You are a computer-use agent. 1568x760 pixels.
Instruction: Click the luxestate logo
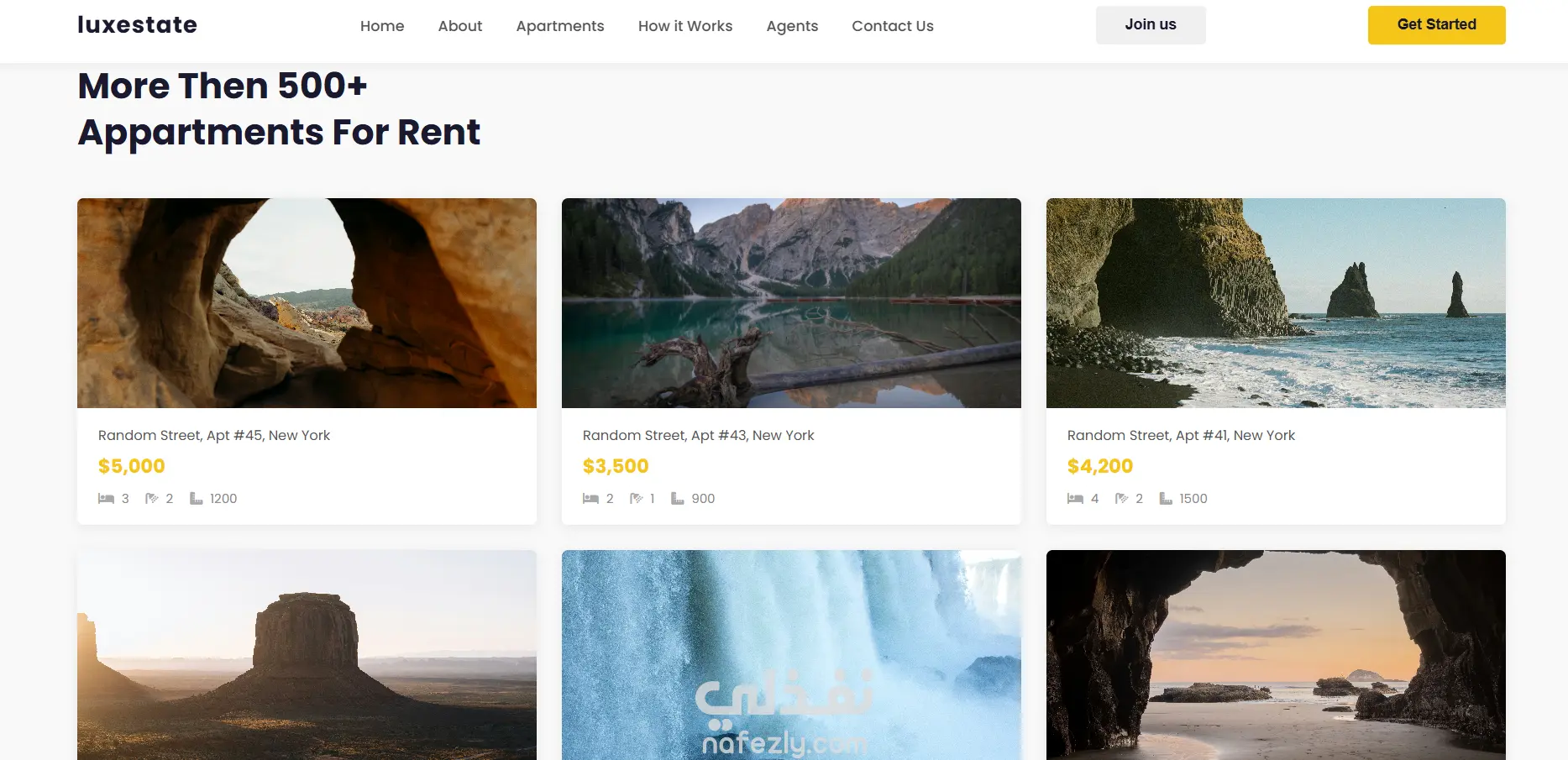coord(138,25)
